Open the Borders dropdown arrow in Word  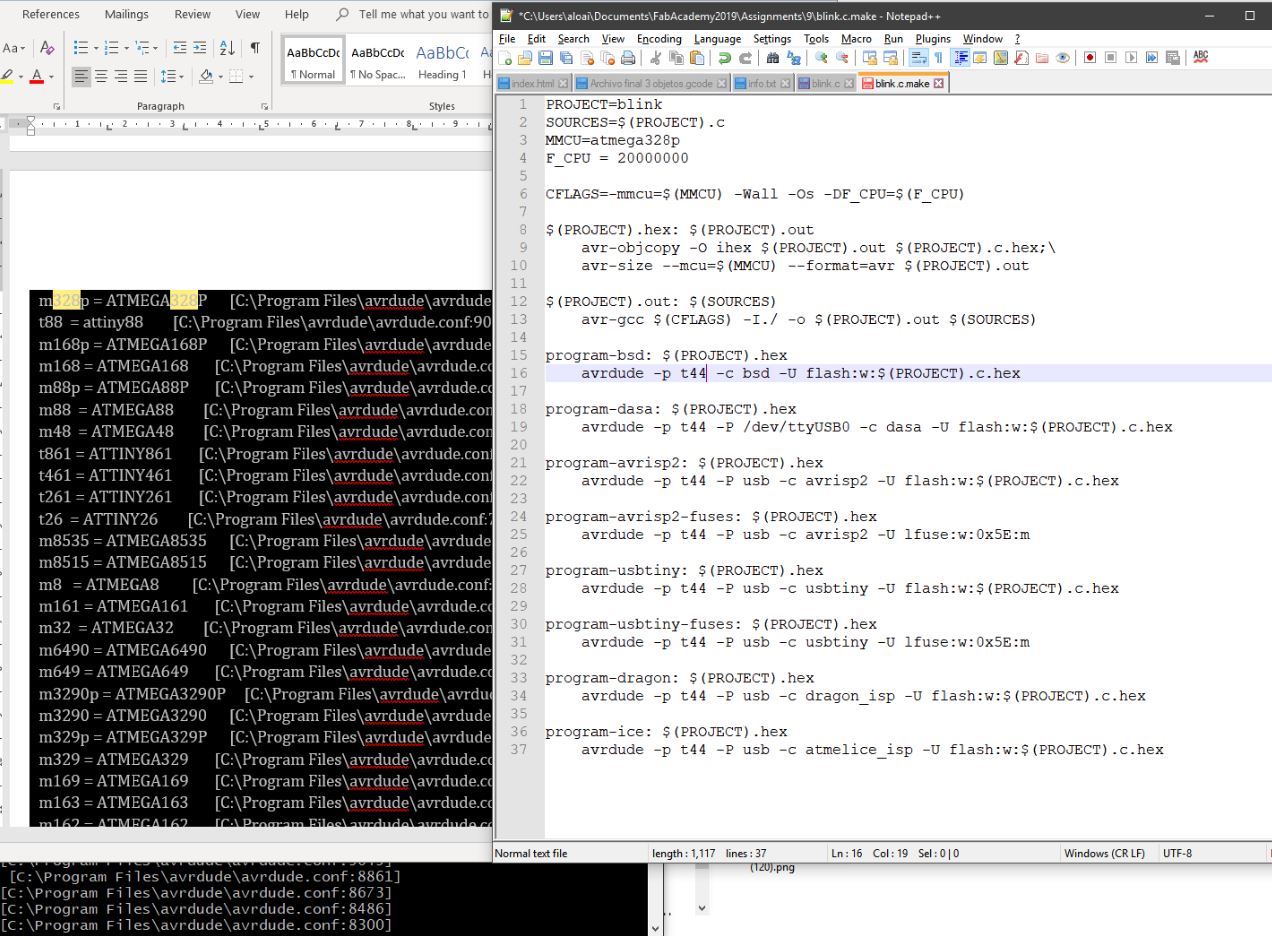click(x=251, y=76)
